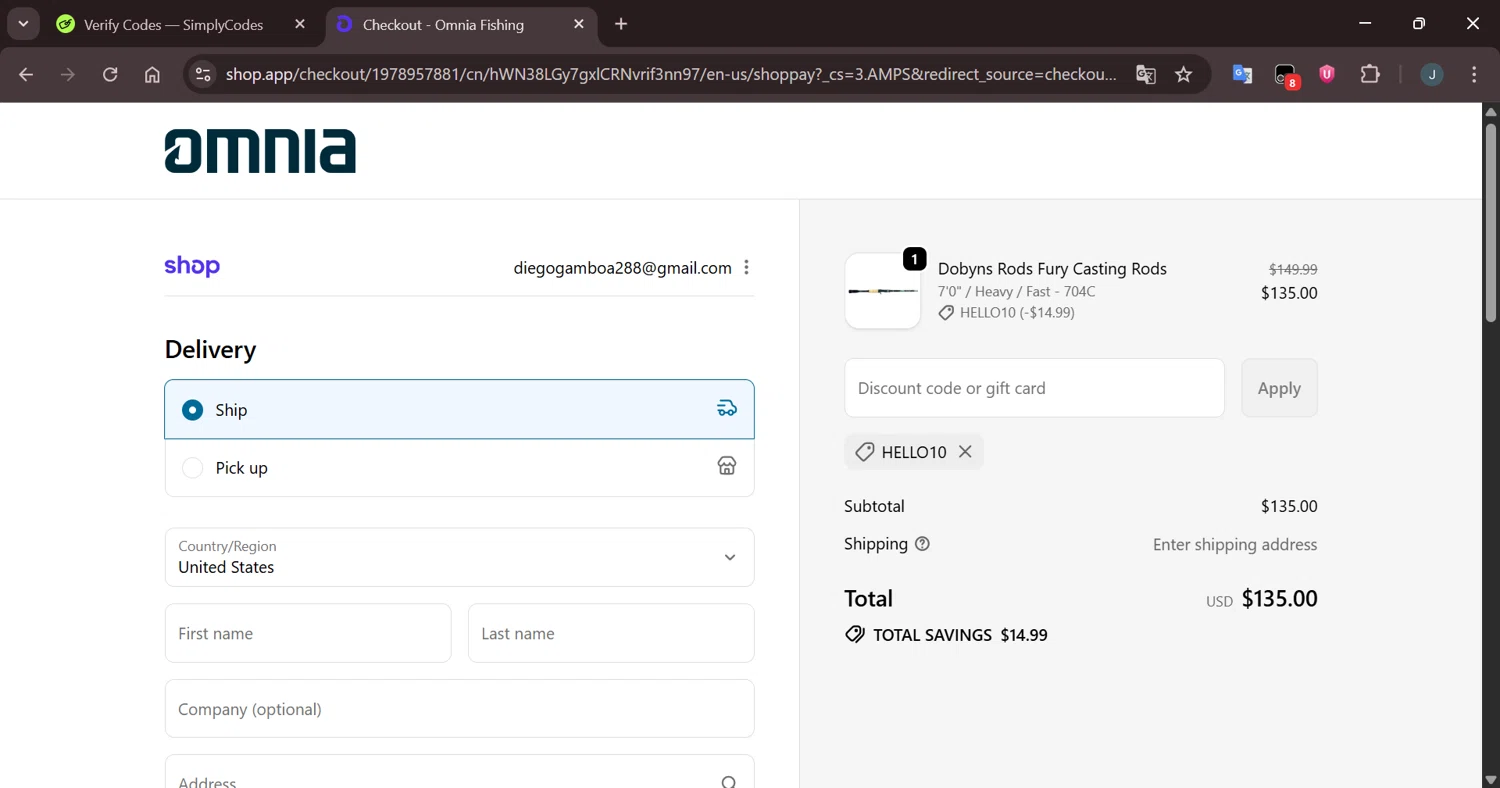Viewport: 1500px width, 788px height.
Task: Select the Ship delivery option
Action: coord(459,409)
